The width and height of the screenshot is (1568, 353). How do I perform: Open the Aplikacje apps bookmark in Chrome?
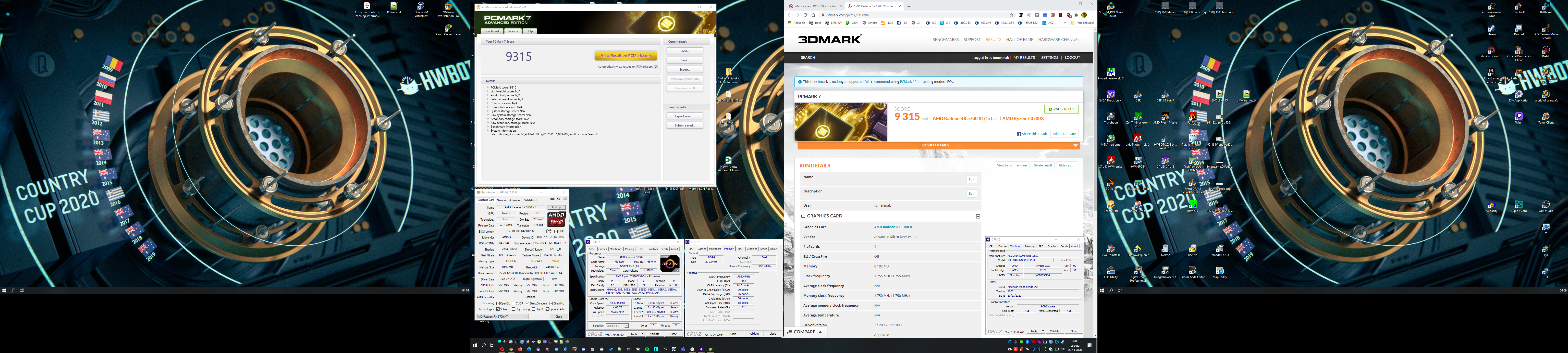click(797, 23)
